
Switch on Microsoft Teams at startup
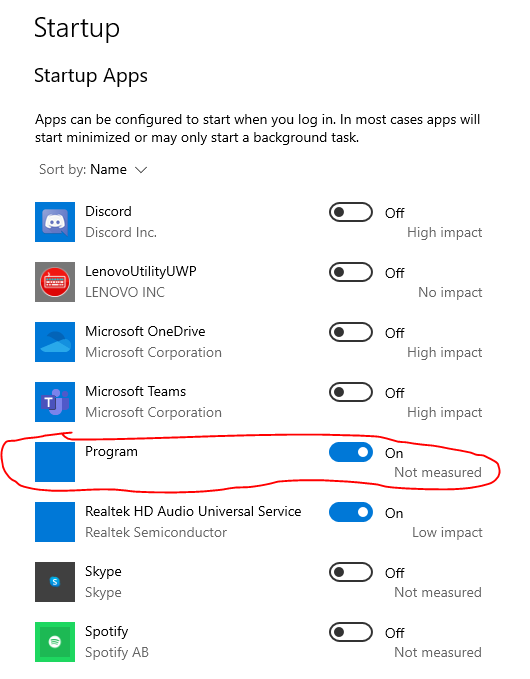pos(351,392)
